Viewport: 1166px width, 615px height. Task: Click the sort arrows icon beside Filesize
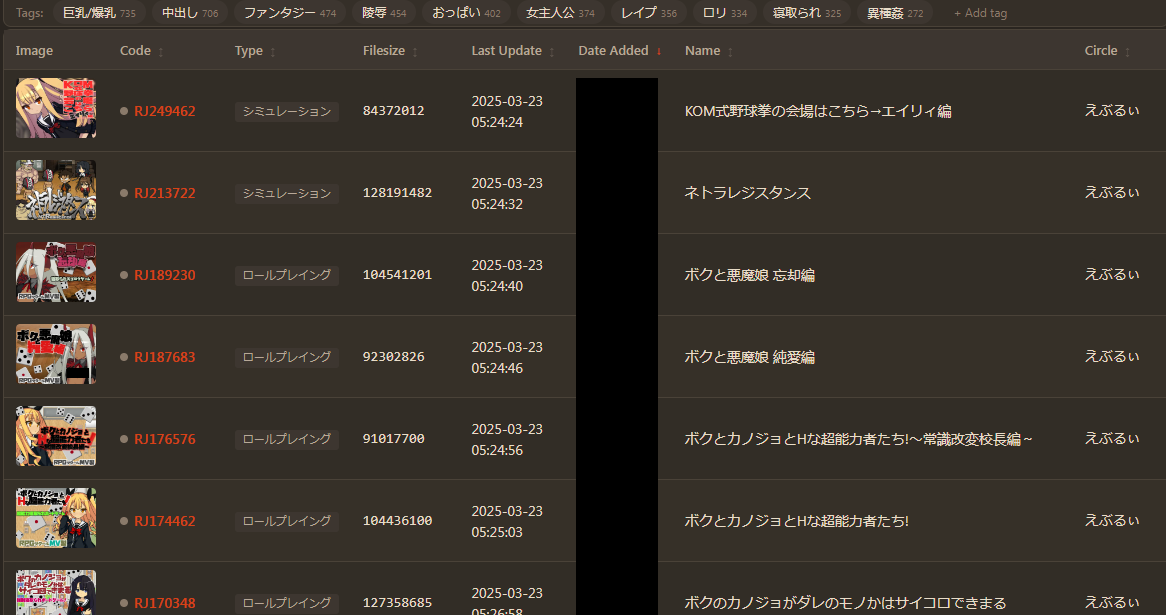click(x=415, y=52)
